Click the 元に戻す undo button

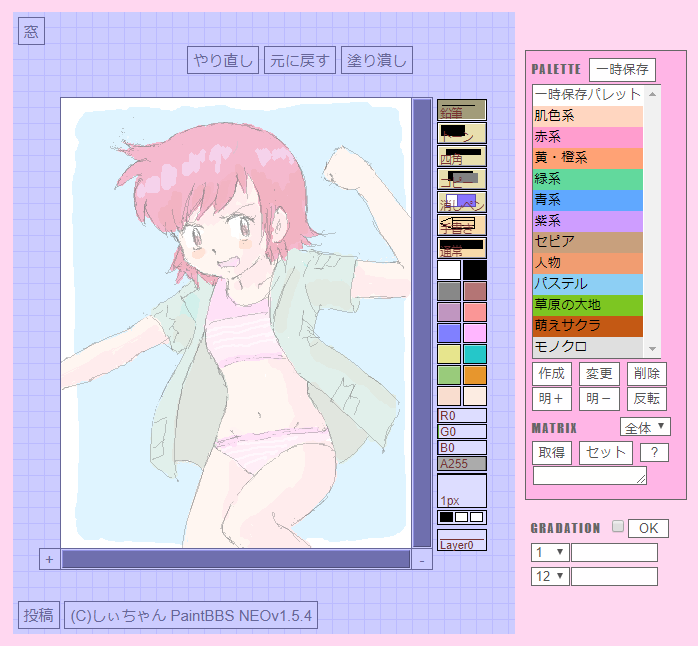tap(300, 61)
